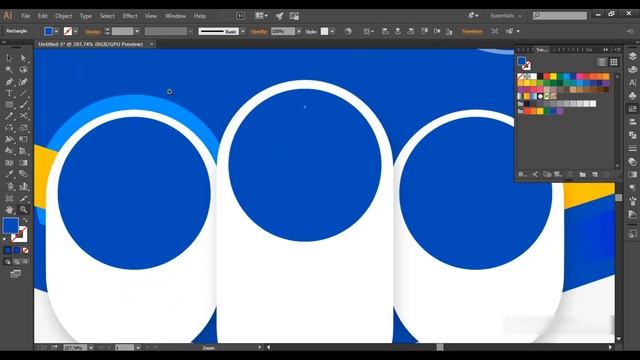
Task: Click the search field in application bar
Action: click(x=560, y=16)
